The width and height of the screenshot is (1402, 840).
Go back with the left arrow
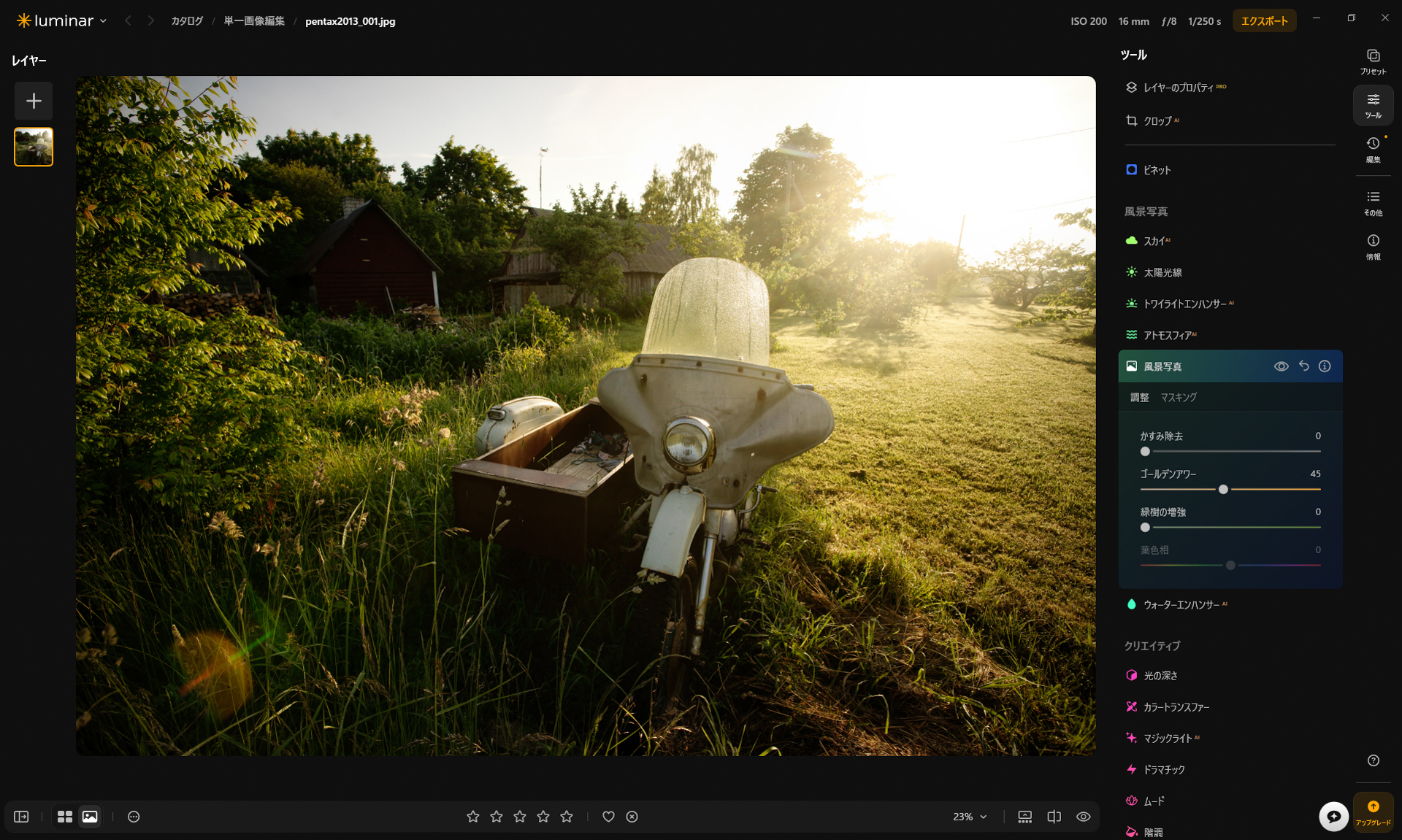coord(129,21)
